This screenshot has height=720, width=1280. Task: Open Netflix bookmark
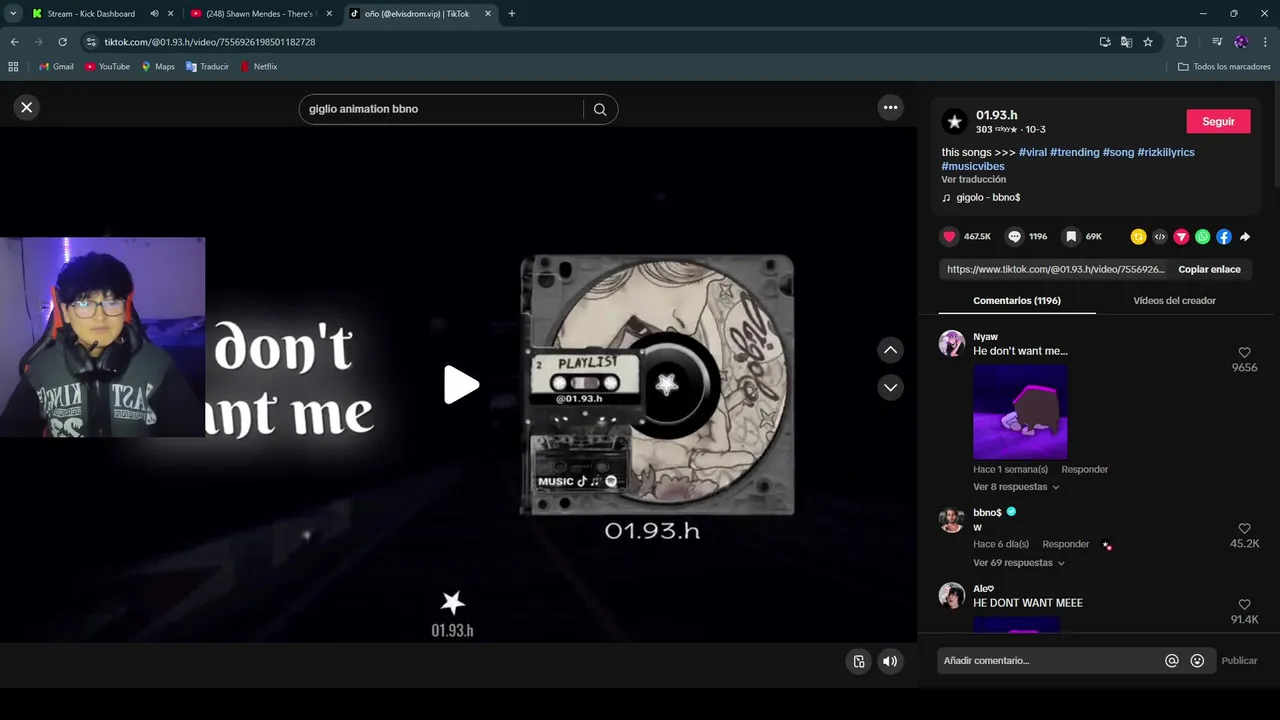click(258, 67)
